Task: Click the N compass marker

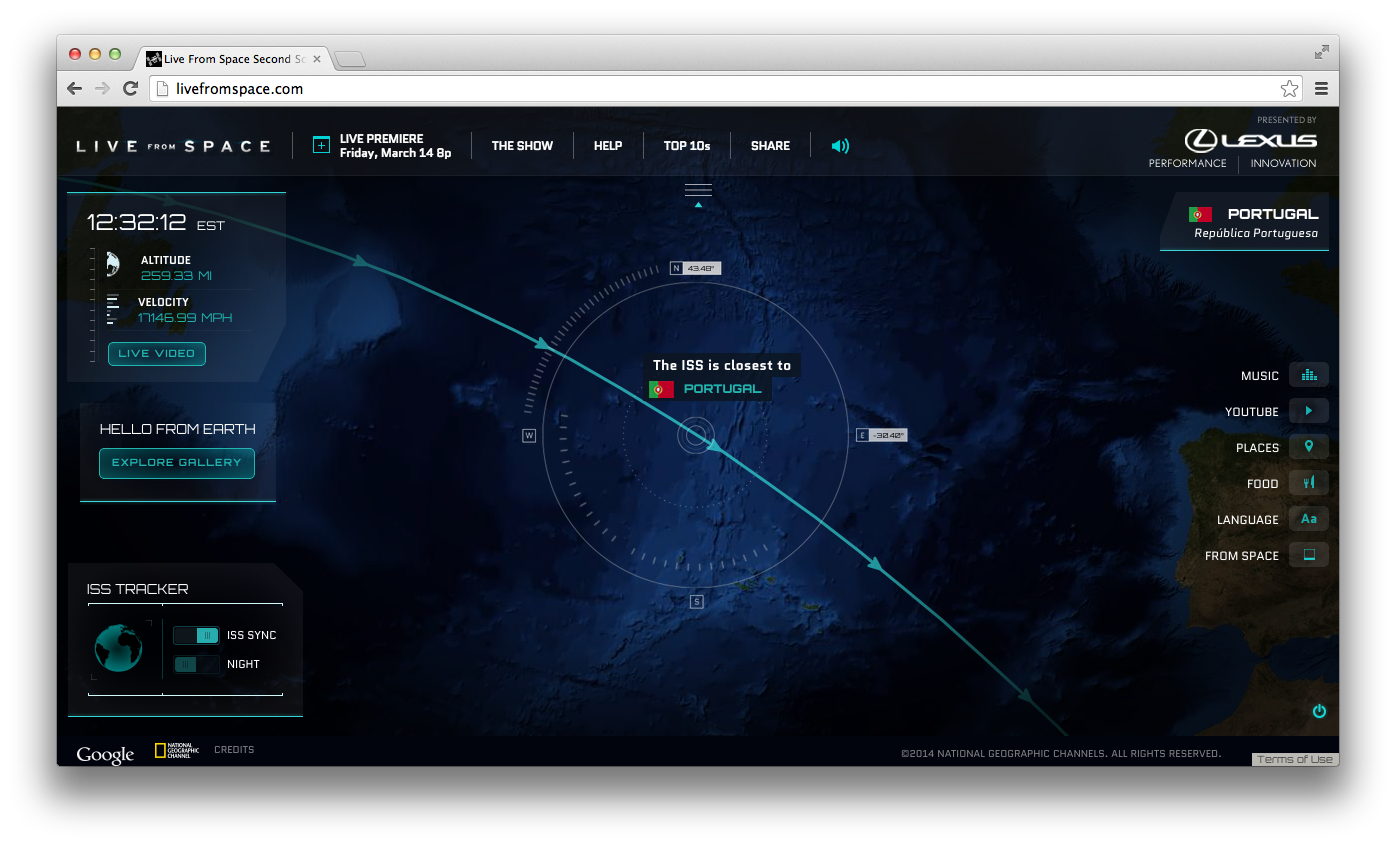Action: click(676, 268)
